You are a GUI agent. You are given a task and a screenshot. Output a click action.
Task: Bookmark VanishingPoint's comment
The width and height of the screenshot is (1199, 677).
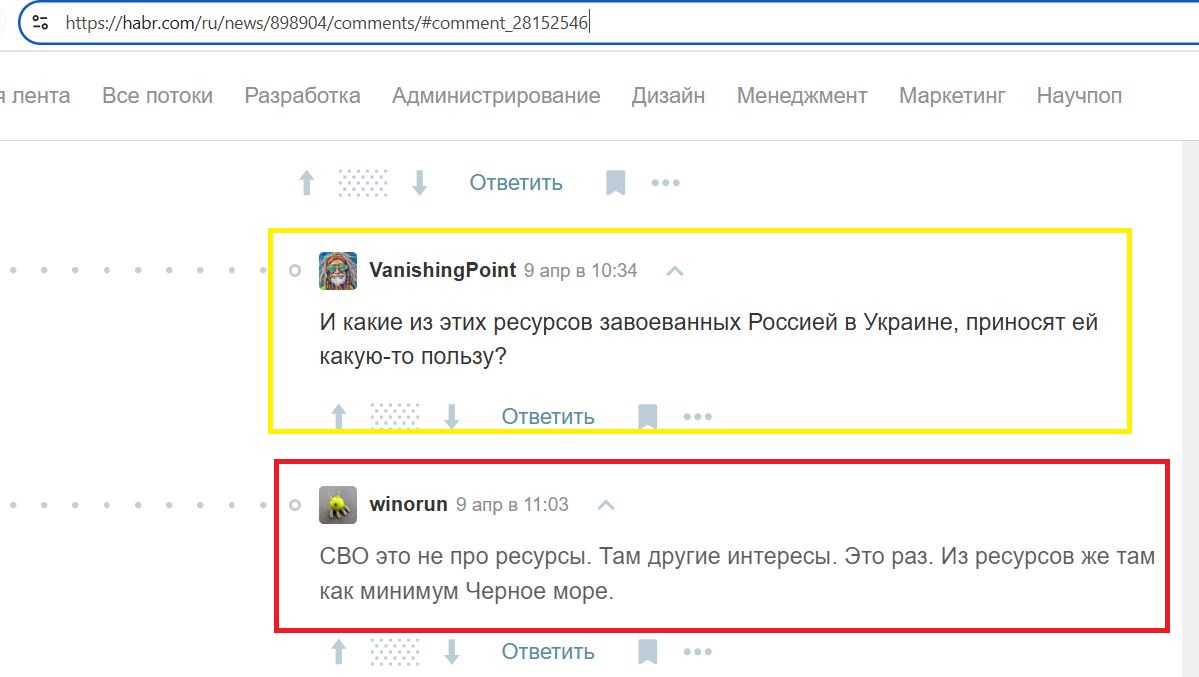(x=648, y=417)
